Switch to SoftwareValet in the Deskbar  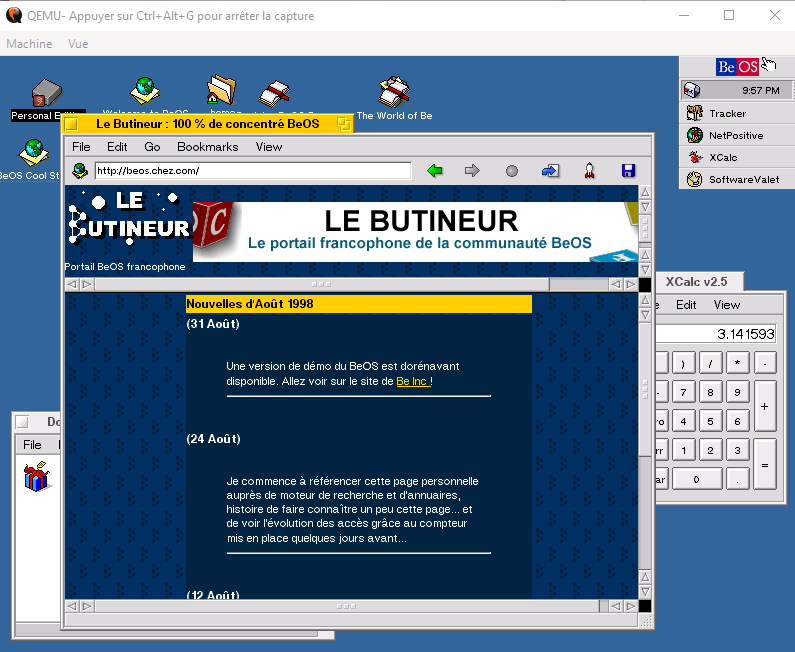click(737, 179)
